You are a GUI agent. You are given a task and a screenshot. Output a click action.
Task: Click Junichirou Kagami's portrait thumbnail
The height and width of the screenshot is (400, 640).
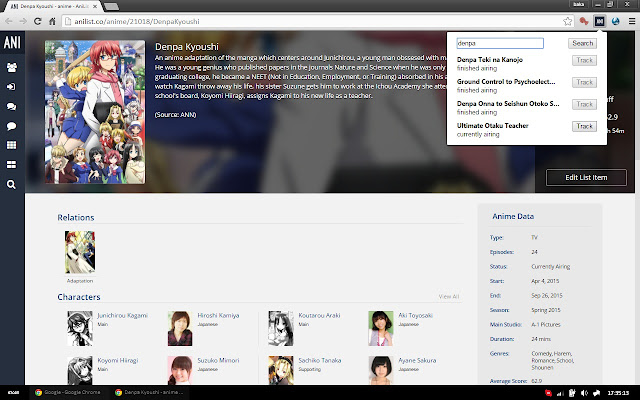80,329
